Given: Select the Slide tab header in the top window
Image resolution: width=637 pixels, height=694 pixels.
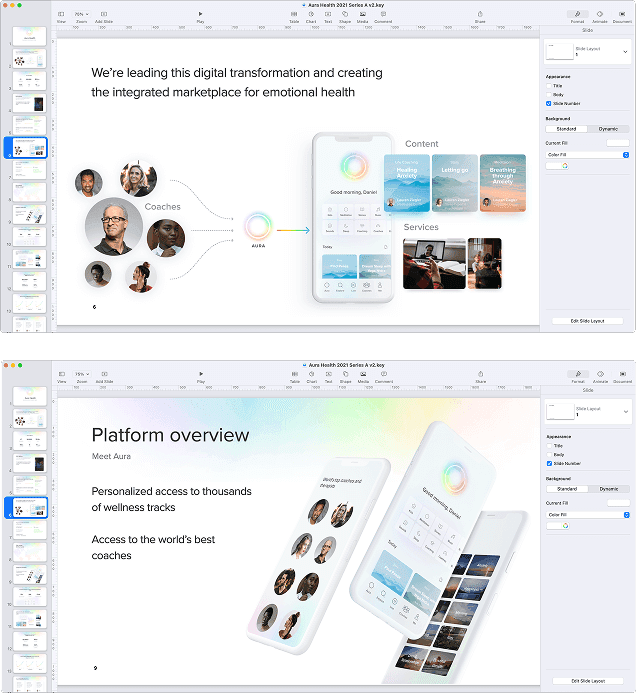Looking at the screenshot, I should [587, 30].
